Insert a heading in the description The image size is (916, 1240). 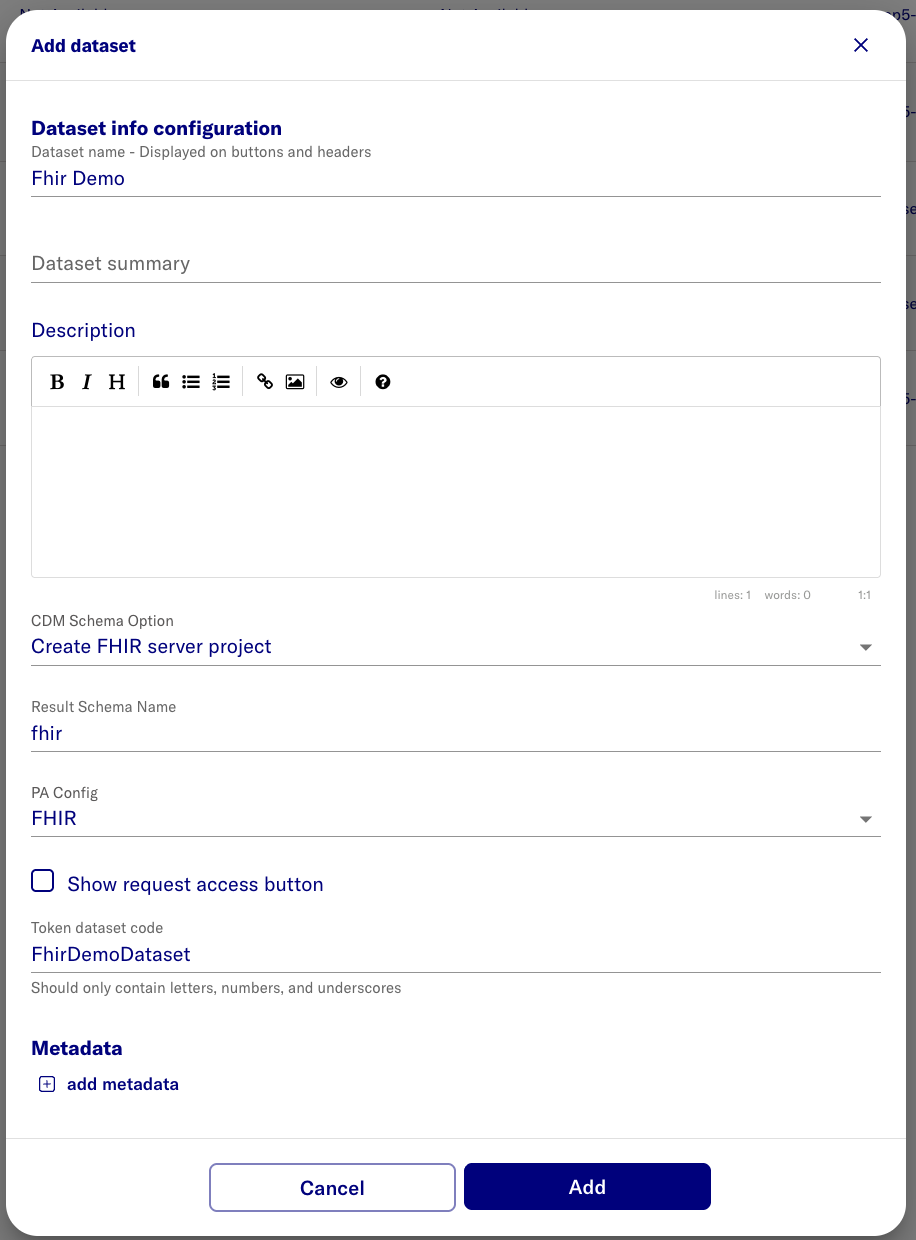pos(116,381)
